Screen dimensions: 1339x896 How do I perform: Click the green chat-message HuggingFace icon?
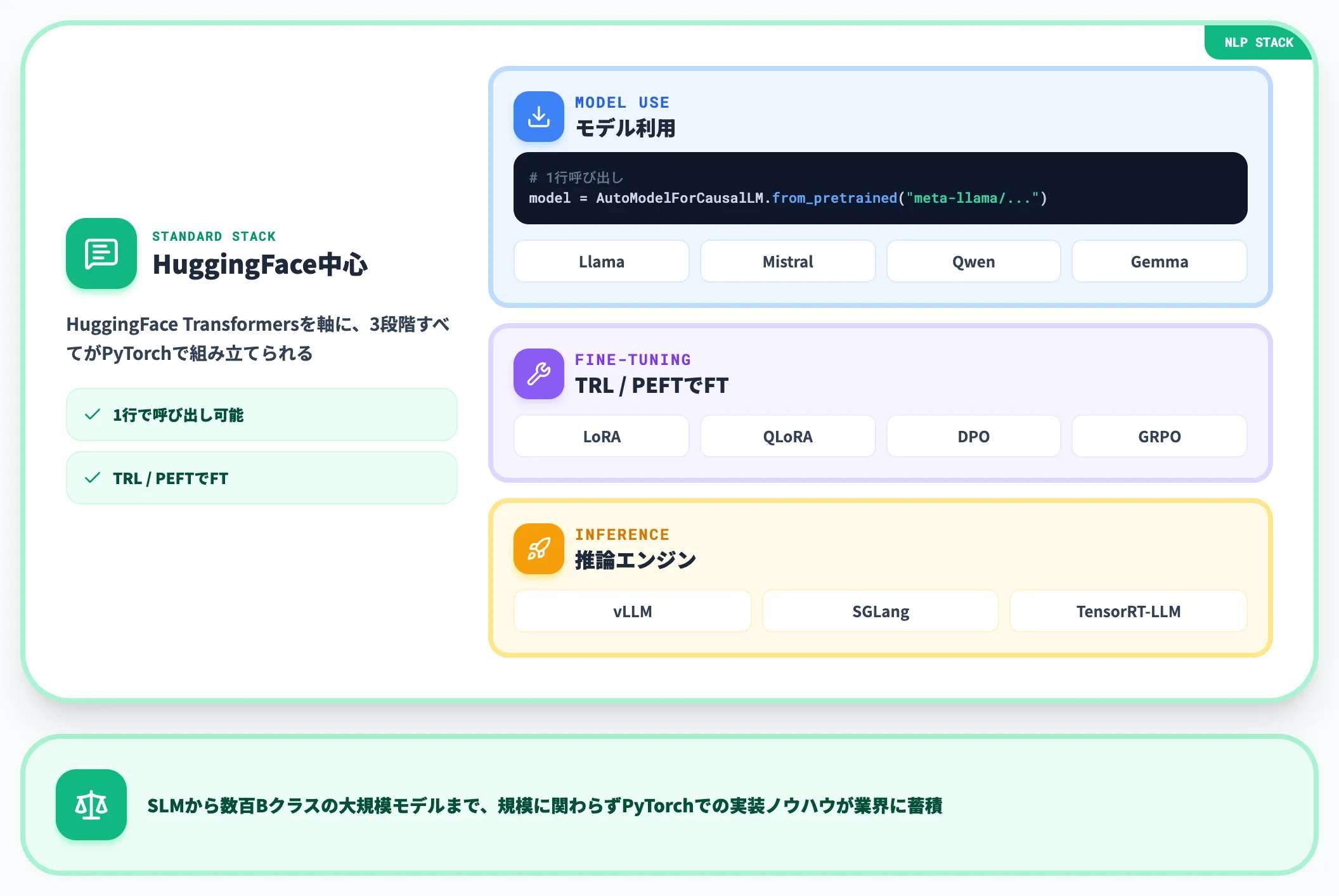pos(101,253)
